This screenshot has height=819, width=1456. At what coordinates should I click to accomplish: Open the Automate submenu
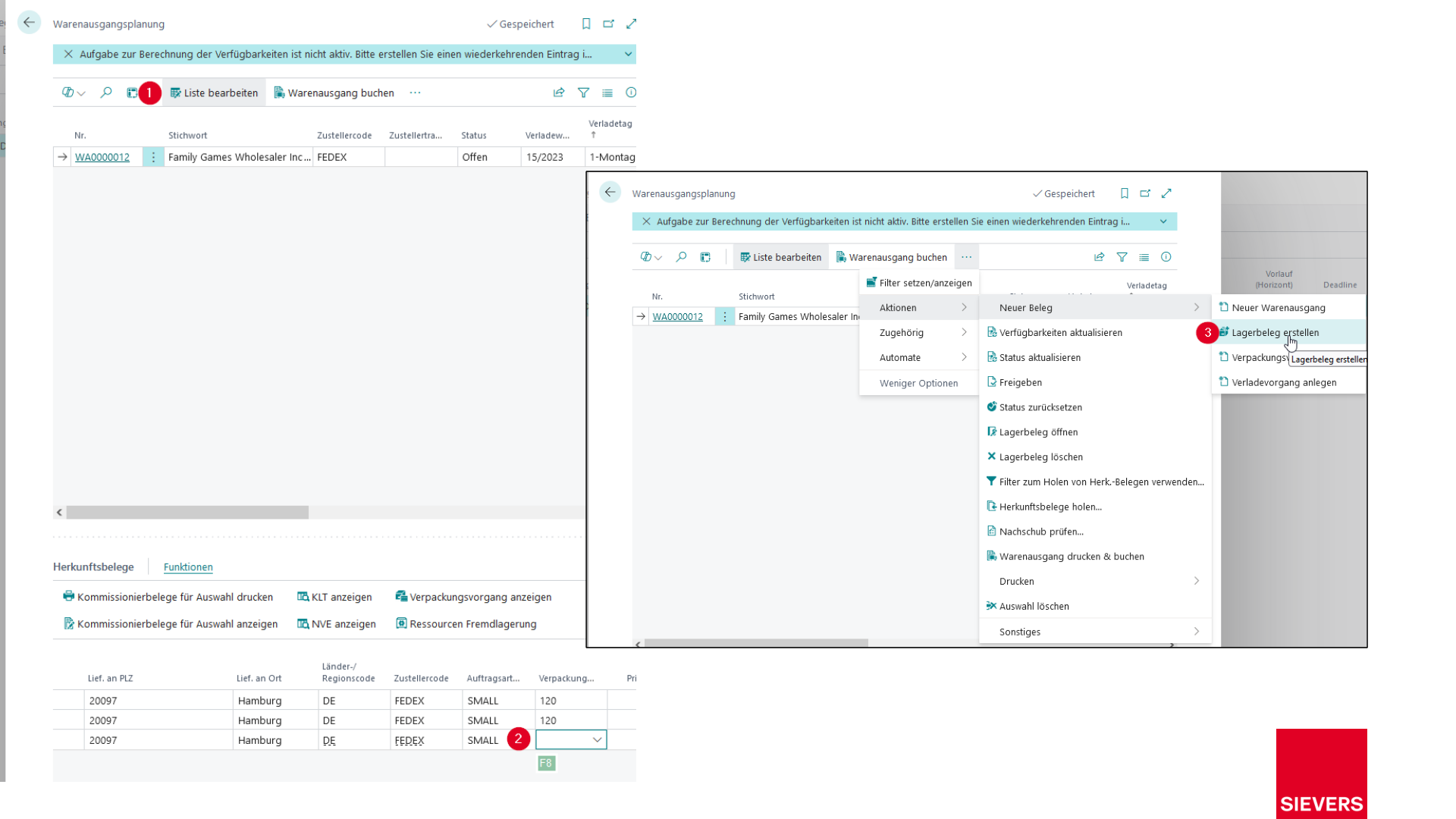click(918, 358)
